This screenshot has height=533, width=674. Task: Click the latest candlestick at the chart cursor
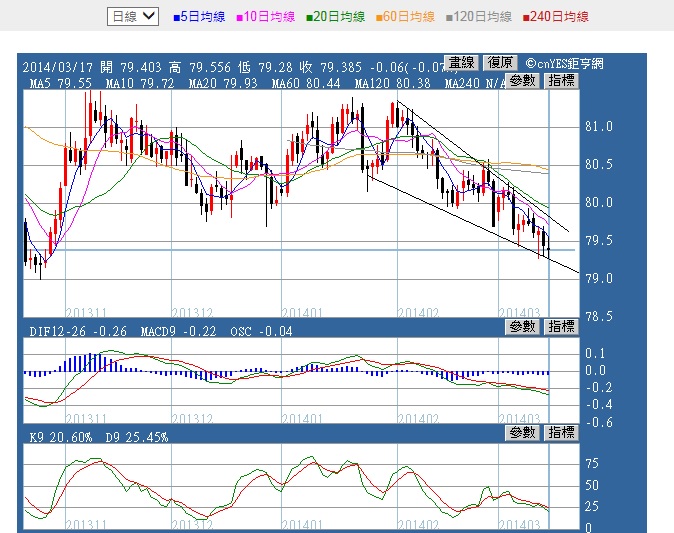point(548,248)
